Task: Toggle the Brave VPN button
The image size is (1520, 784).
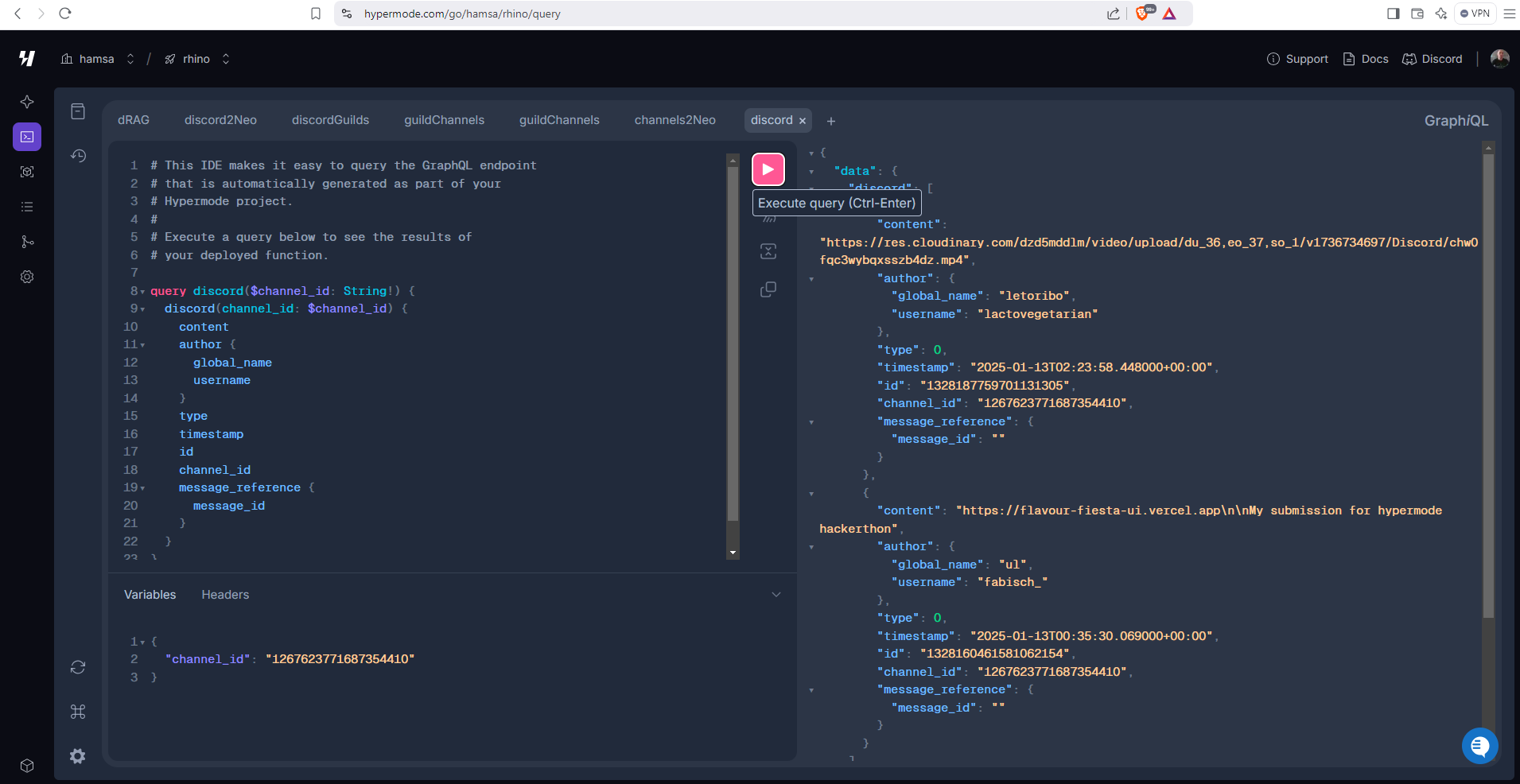Action: (x=1475, y=14)
